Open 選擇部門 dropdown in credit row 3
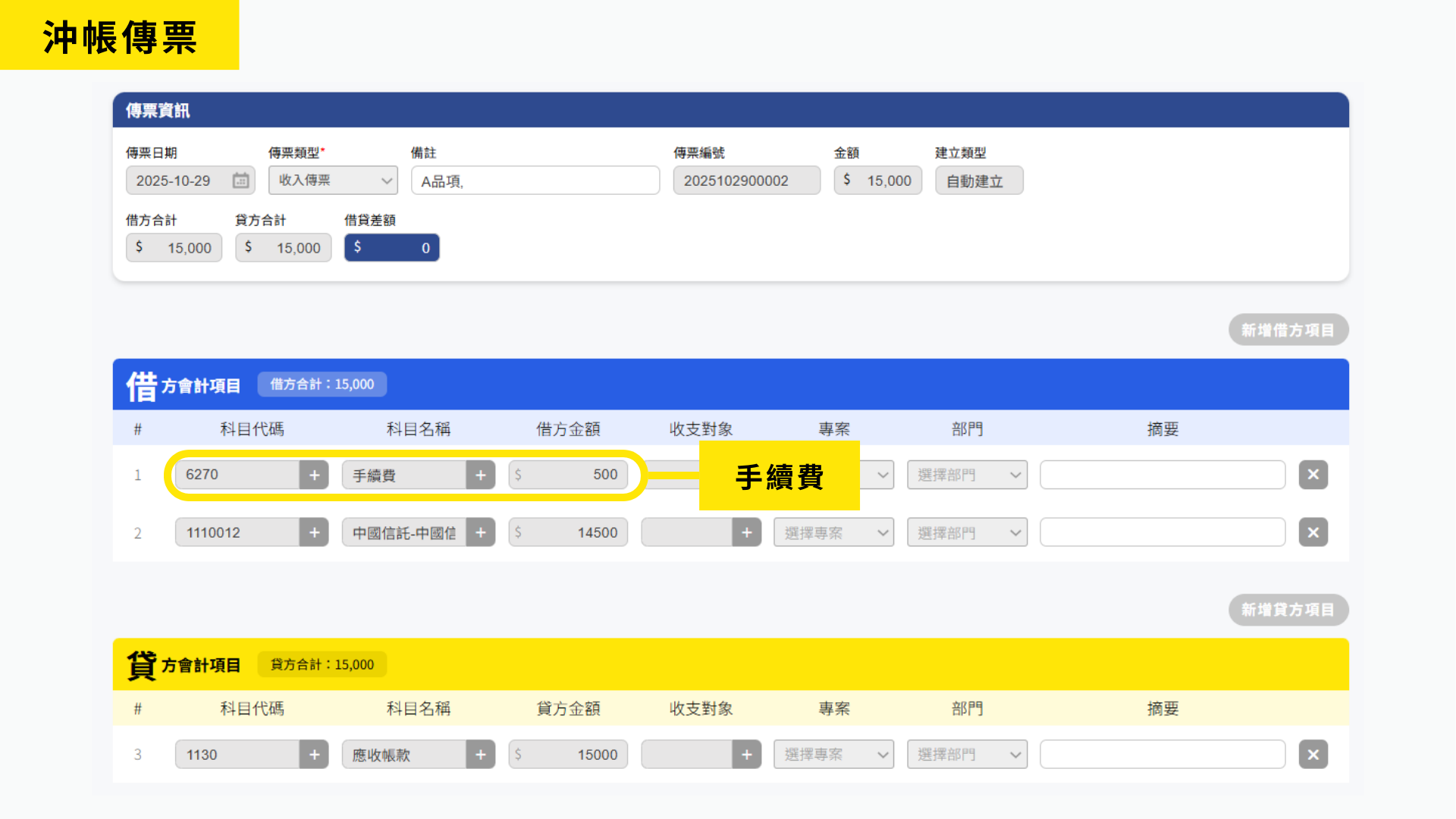 [x=967, y=755]
